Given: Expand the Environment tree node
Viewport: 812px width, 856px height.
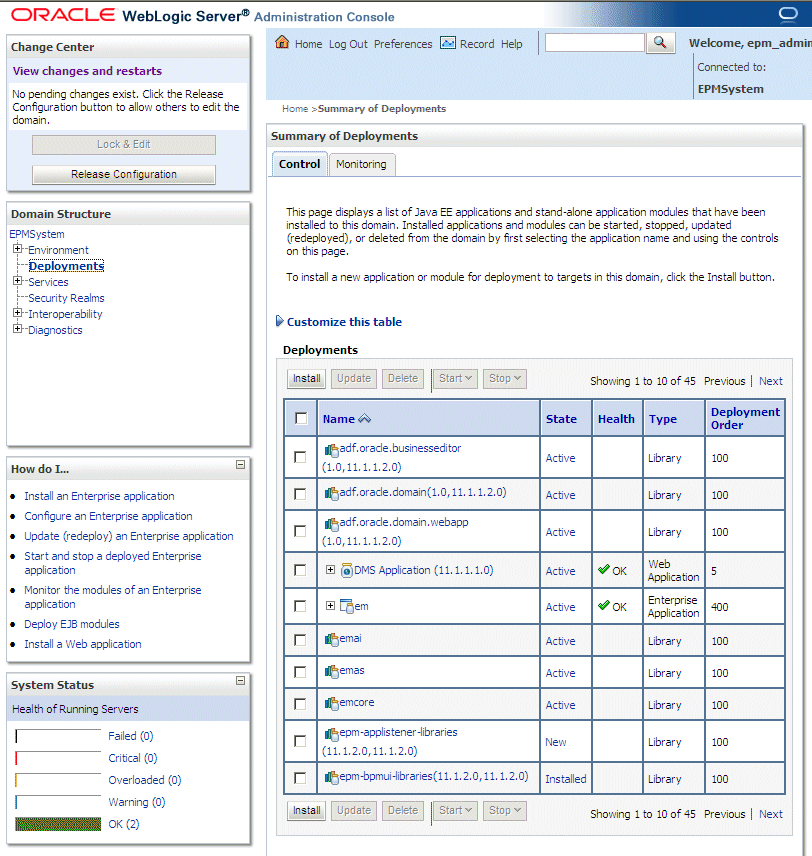Looking at the screenshot, I should point(17,249).
